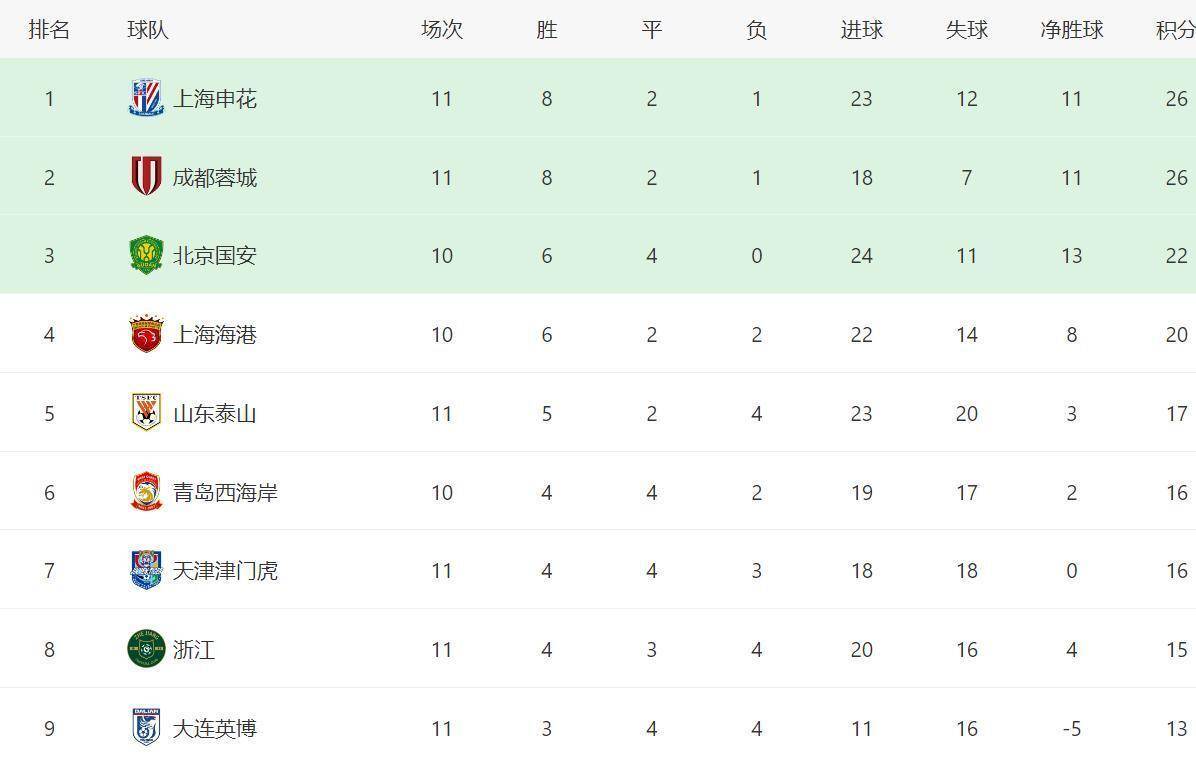Click the Dalian Yingbo blue crest
Viewport: 1196px width, 760px height.
pos(146,727)
